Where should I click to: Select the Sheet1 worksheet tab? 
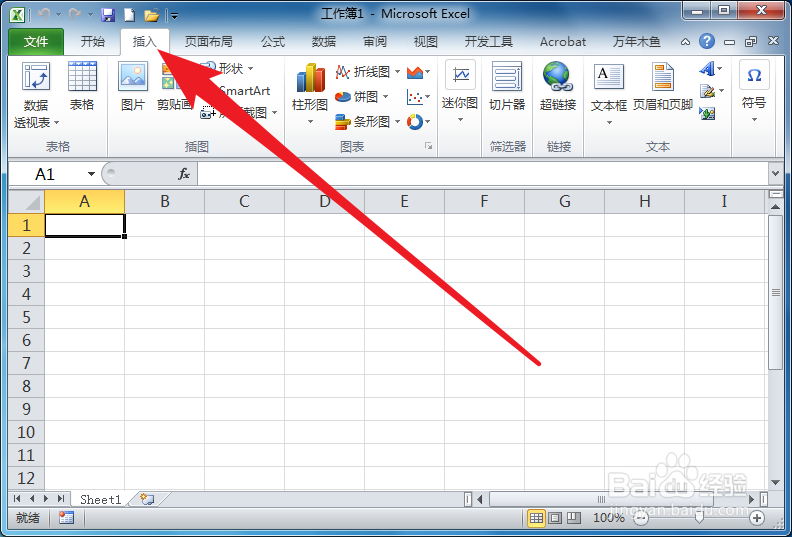pos(101,500)
